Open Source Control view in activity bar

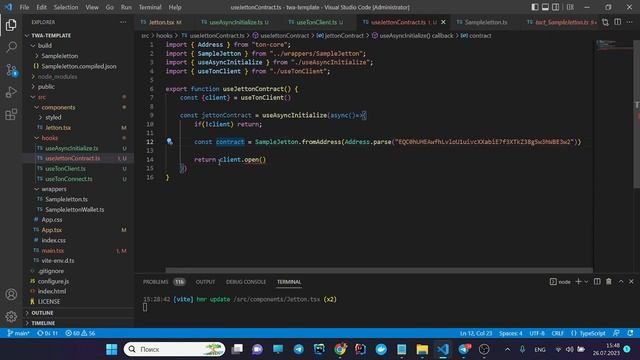pyautogui.click(x=11, y=70)
